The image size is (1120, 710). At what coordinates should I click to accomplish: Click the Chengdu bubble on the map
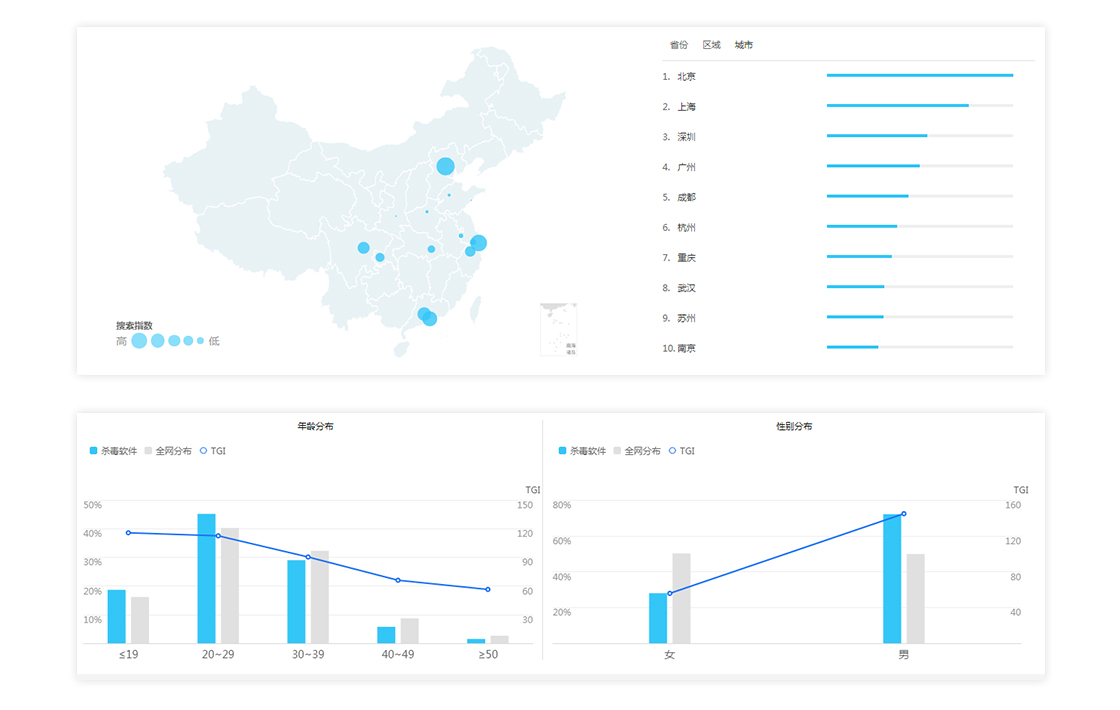(x=363, y=248)
